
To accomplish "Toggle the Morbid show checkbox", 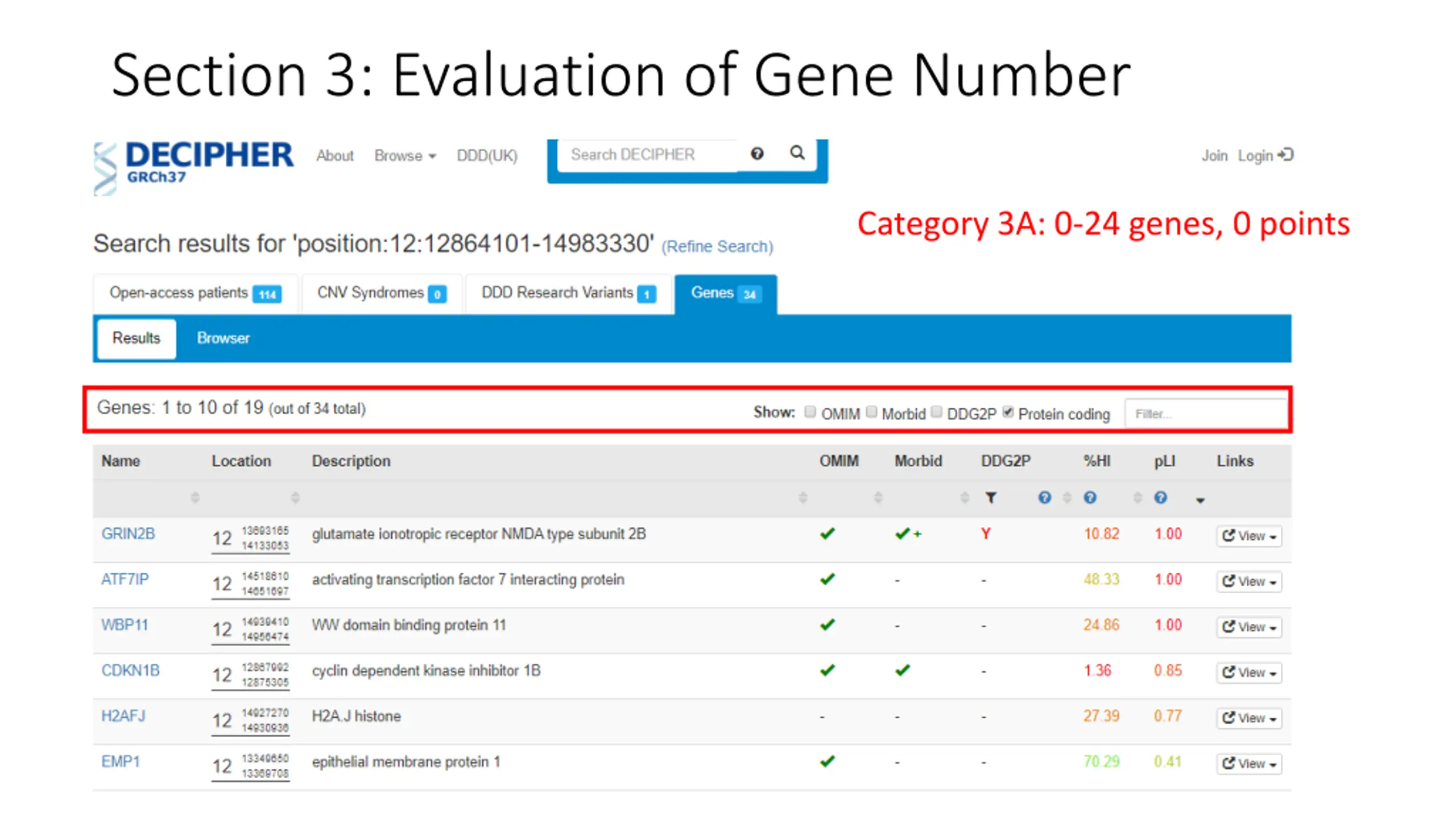I will (x=871, y=412).
